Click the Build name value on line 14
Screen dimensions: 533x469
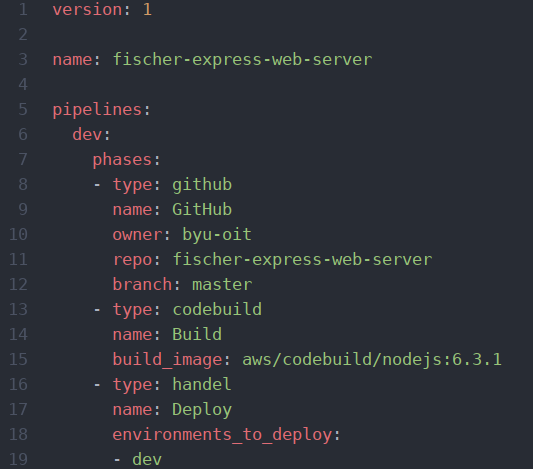pos(197,334)
